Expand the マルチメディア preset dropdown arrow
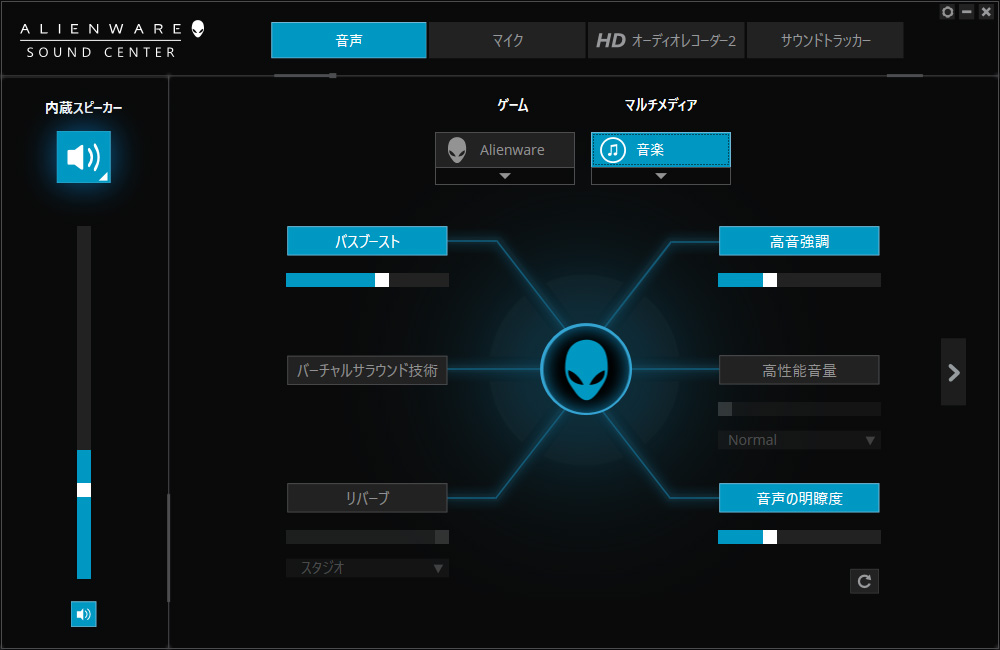The width and height of the screenshot is (1000, 650). click(x=661, y=176)
